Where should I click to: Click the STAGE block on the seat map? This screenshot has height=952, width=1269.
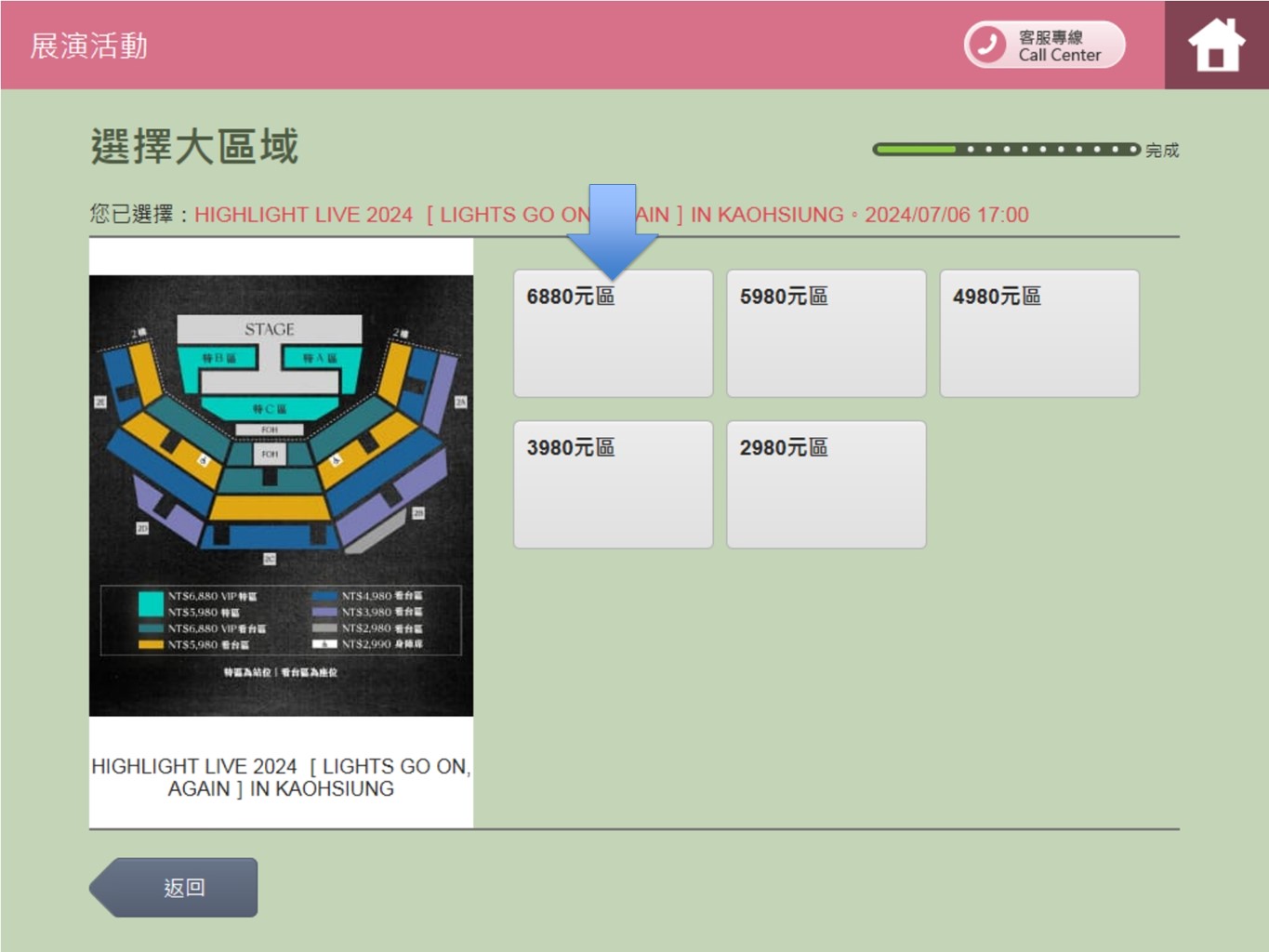[270, 329]
